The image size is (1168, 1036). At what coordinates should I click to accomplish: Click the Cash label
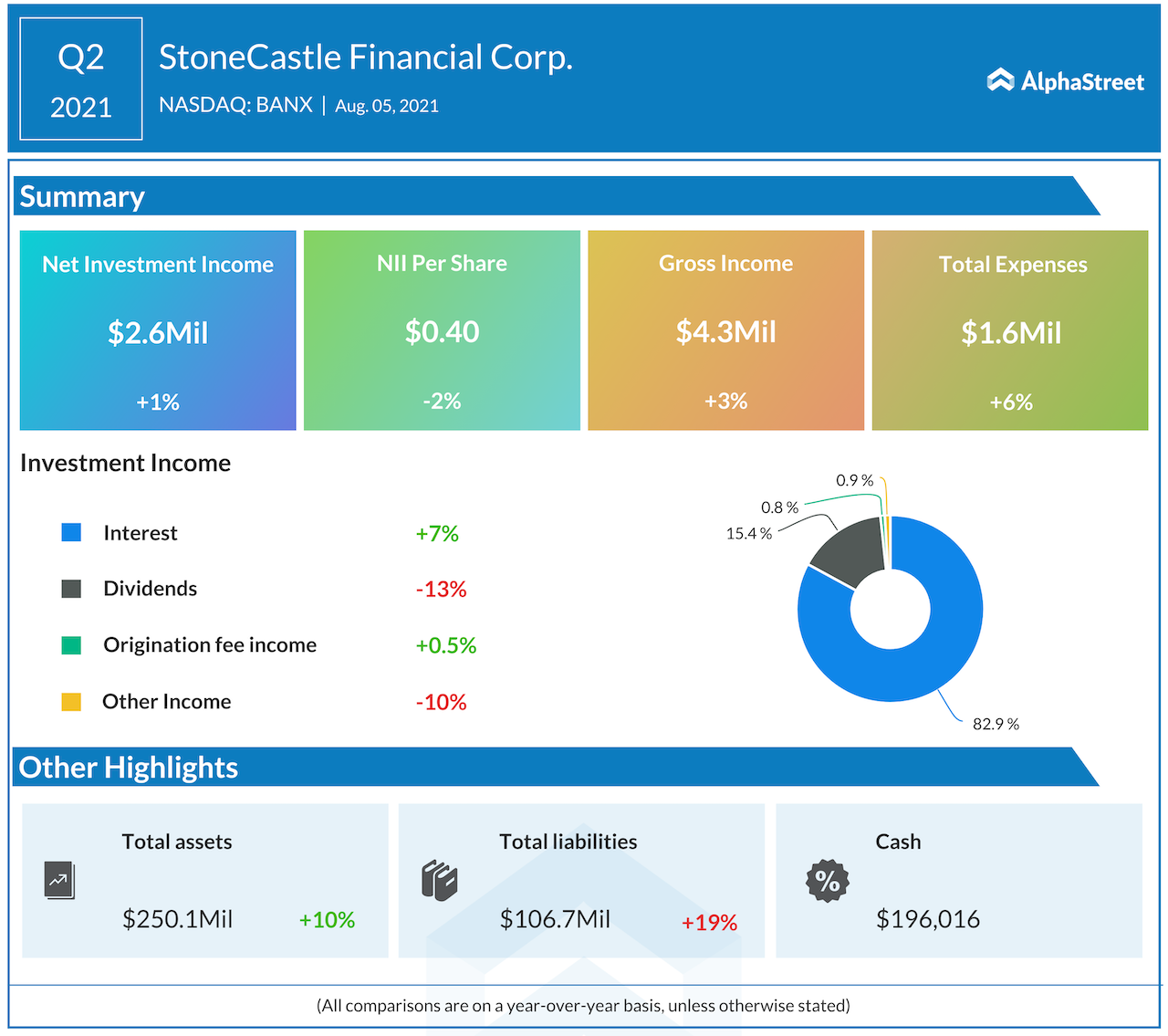pos(898,842)
